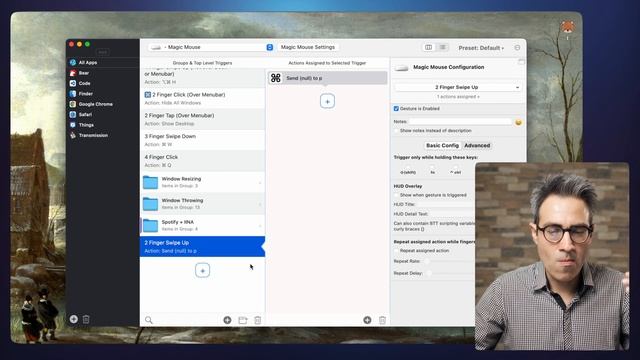The height and width of the screenshot is (360, 640).
Task: Toggle the shift modifier key checkbox
Action: (408, 167)
